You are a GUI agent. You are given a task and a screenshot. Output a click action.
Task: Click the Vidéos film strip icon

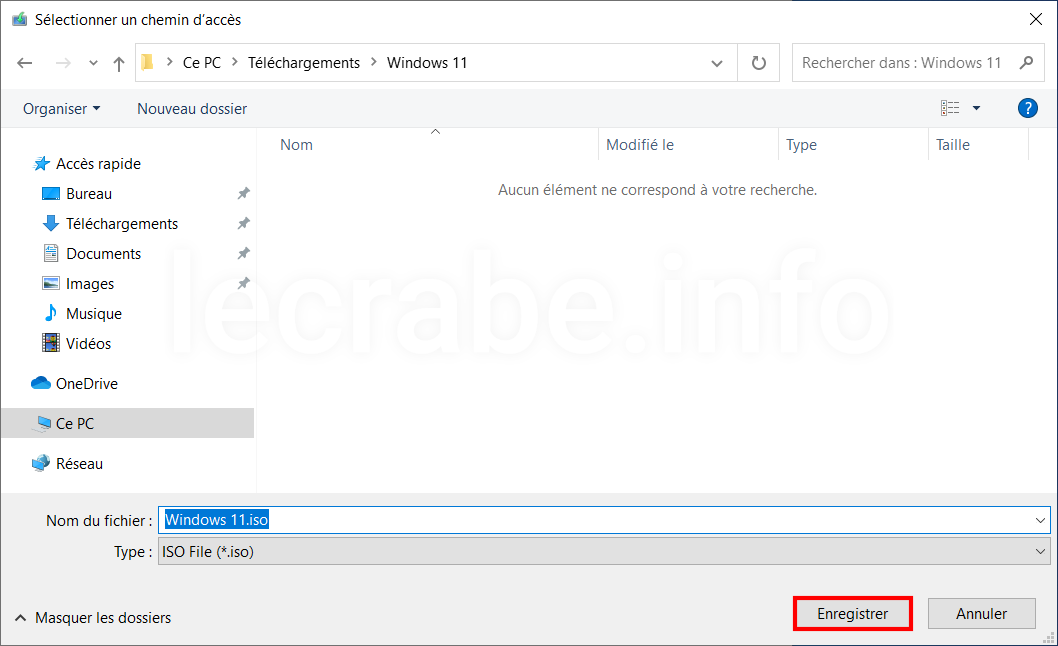(x=51, y=343)
